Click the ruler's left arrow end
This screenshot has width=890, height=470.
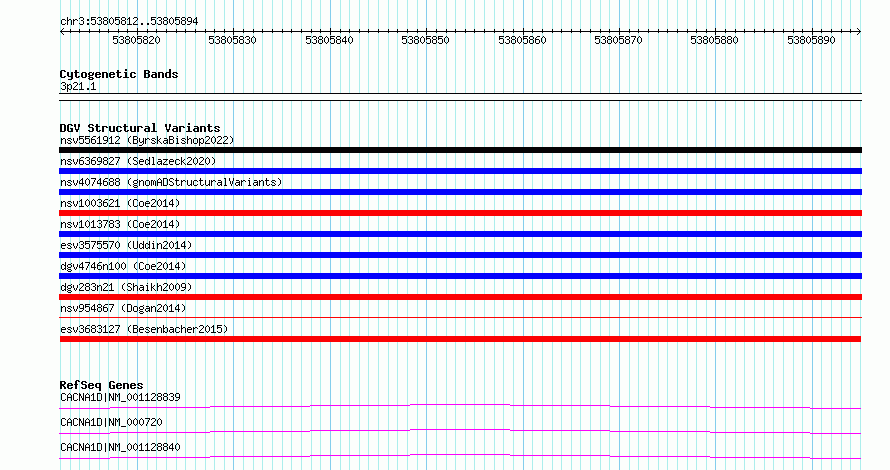pos(62,32)
